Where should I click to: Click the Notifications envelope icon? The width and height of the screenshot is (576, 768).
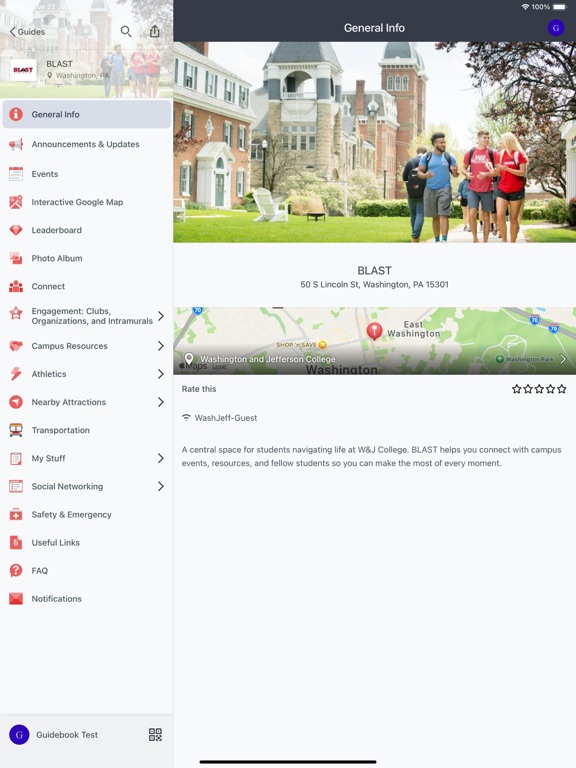pyautogui.click(x=16, y=599)
